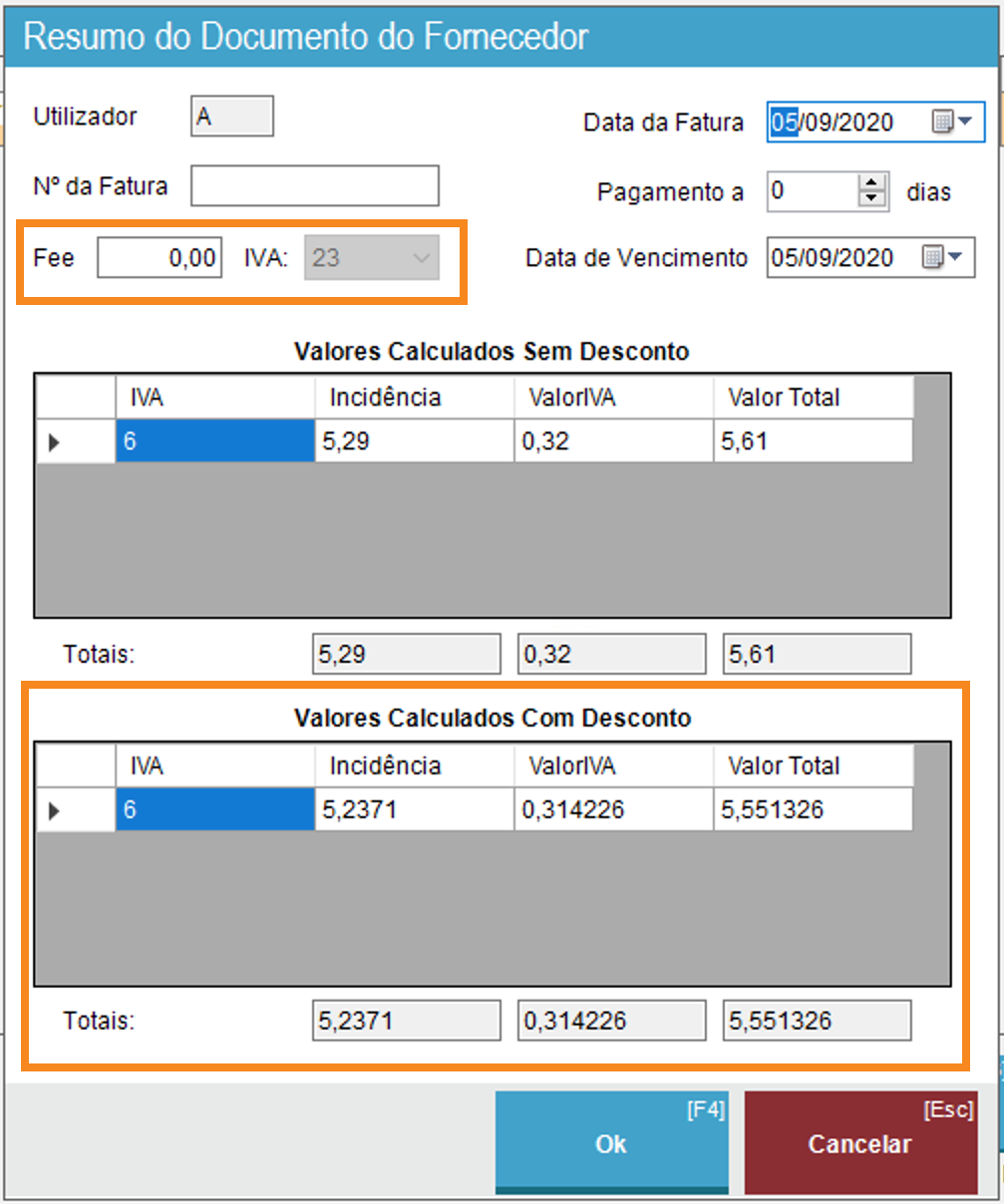Click the Data de Vencimento date field
This screenshot has height=1204, width=1004.
[839, 258]
